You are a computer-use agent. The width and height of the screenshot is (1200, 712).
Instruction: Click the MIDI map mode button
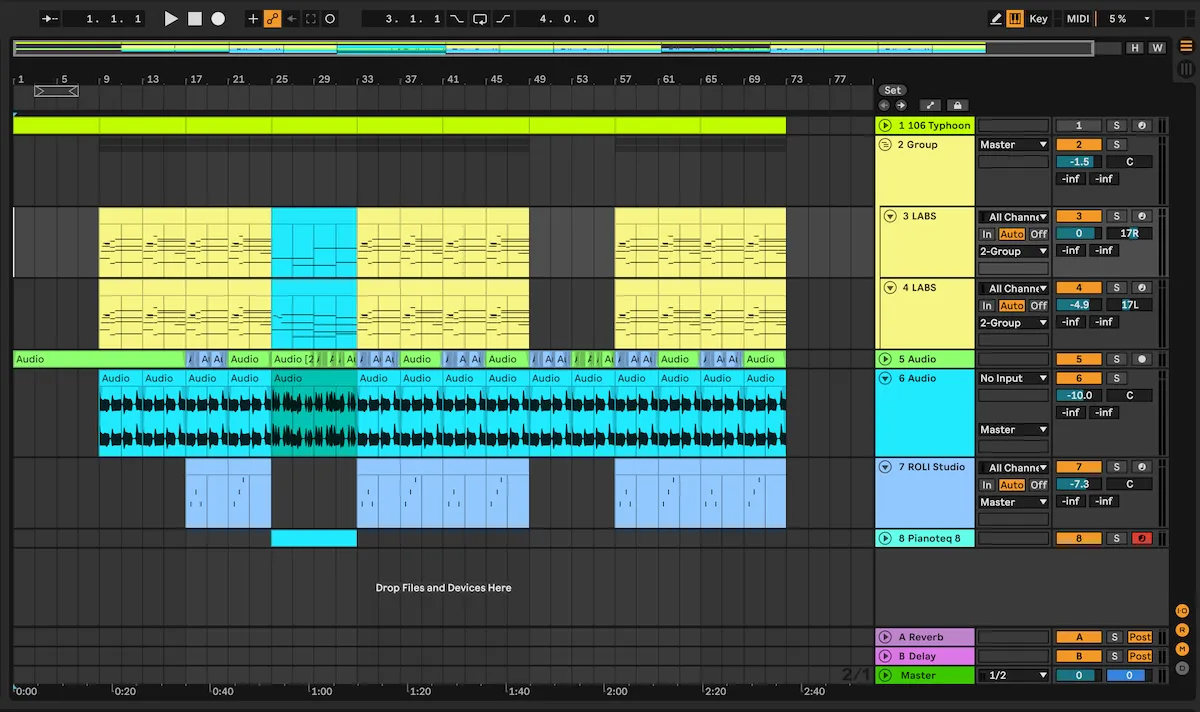[1077, 18]
